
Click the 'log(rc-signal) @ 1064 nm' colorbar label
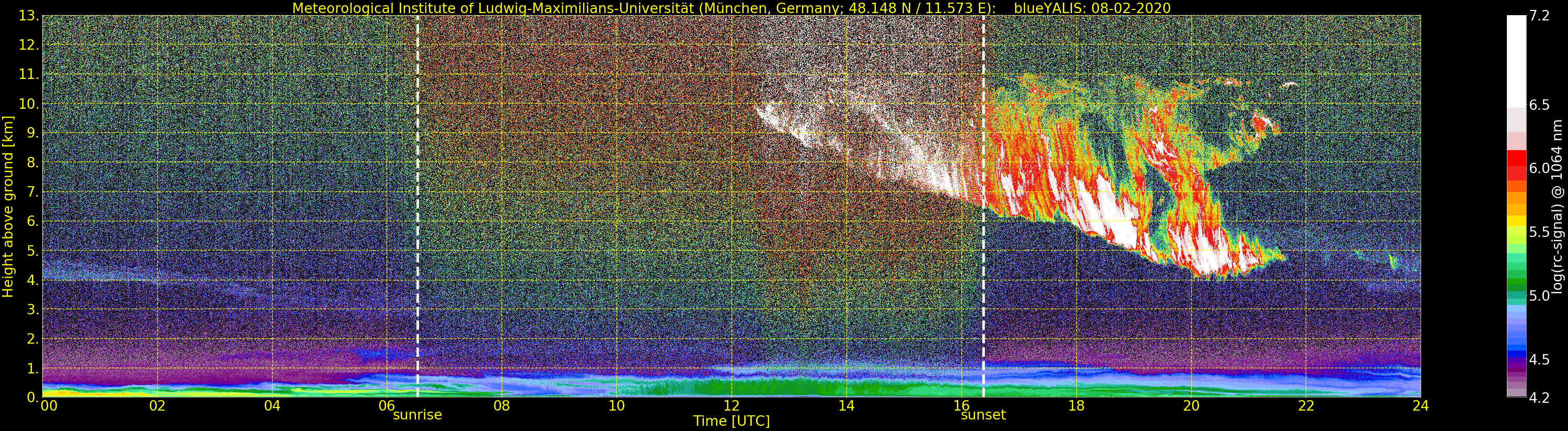(x=1557, y=207)
